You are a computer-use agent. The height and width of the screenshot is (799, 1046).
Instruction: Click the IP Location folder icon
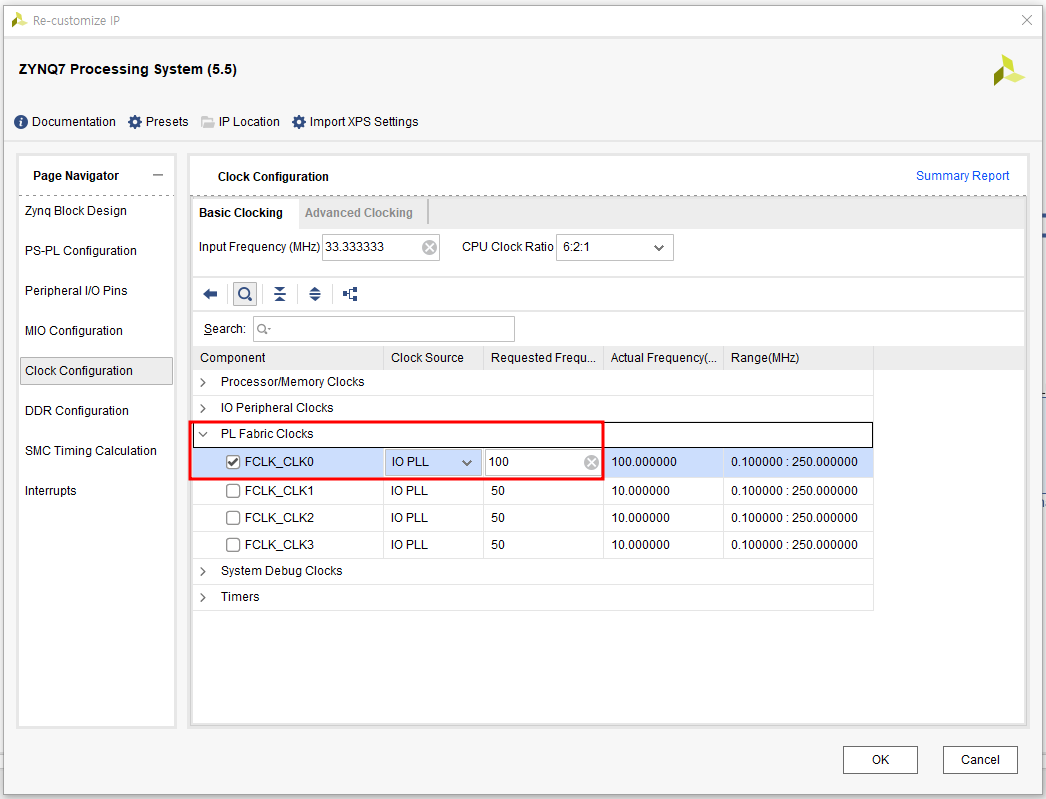(207, 122)
